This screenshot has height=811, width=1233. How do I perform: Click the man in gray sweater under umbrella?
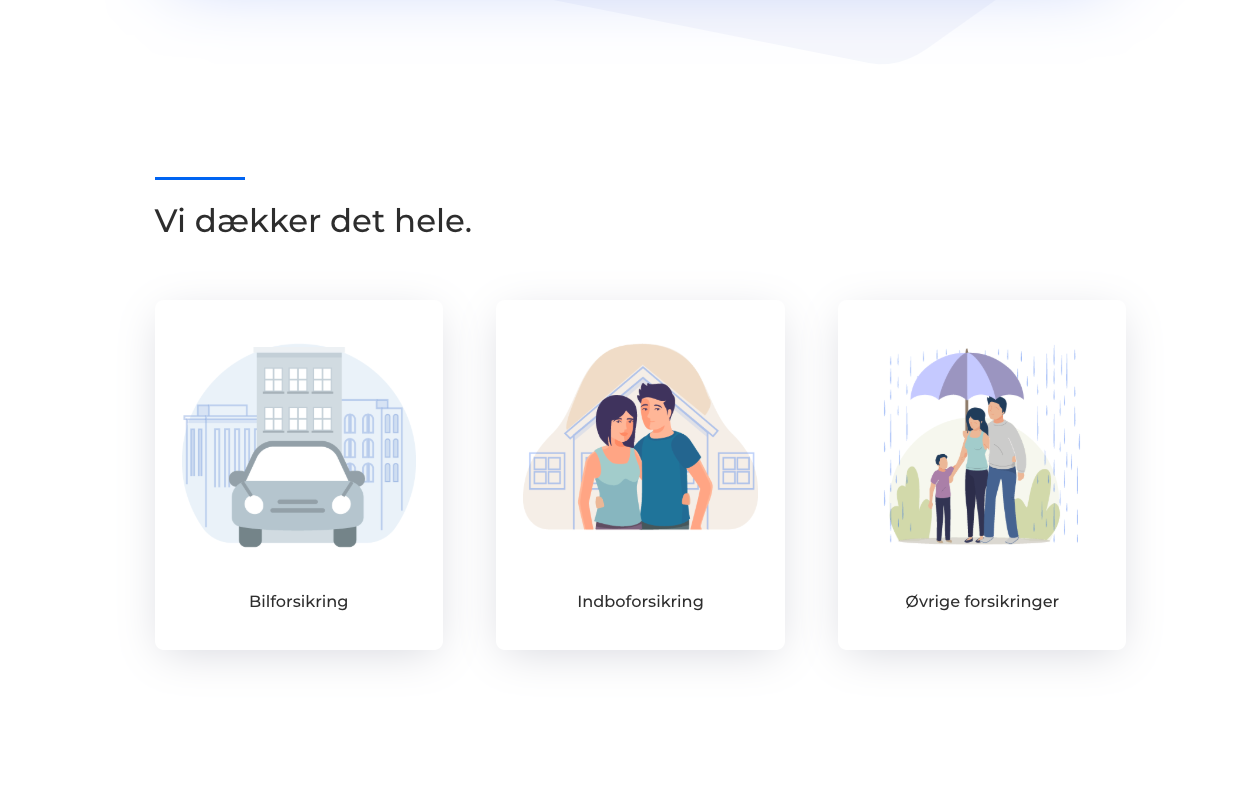coord(1000,469)
